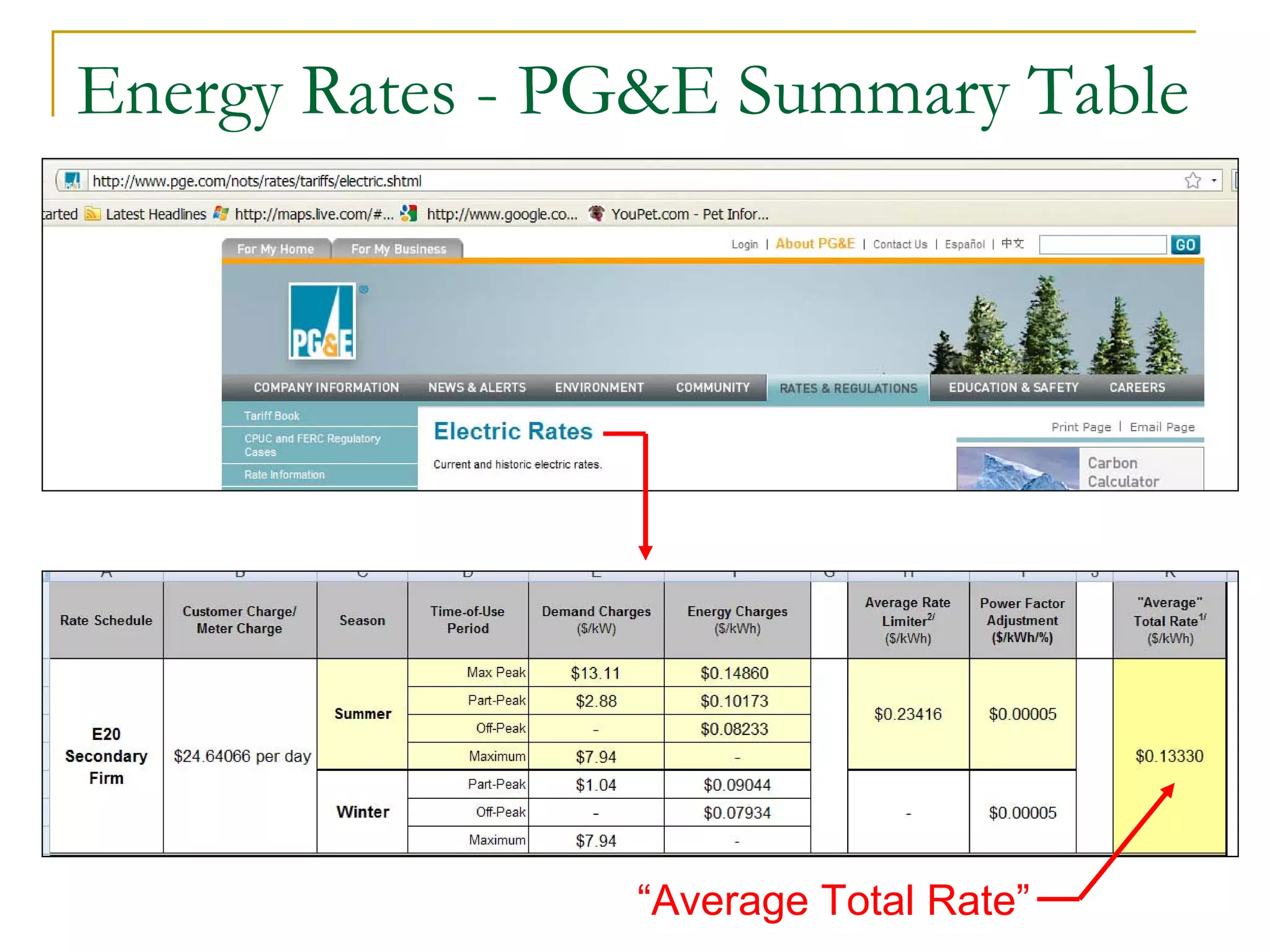Select the $0.09044 energy charge cell
The image size is (1270, 952).
click(x=737, y=785)
